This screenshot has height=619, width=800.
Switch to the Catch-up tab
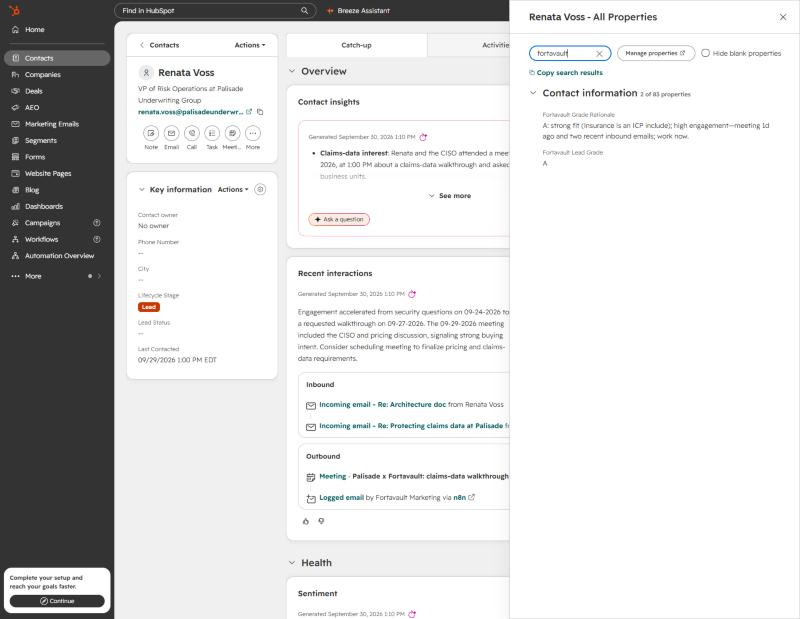coord(357,45)
